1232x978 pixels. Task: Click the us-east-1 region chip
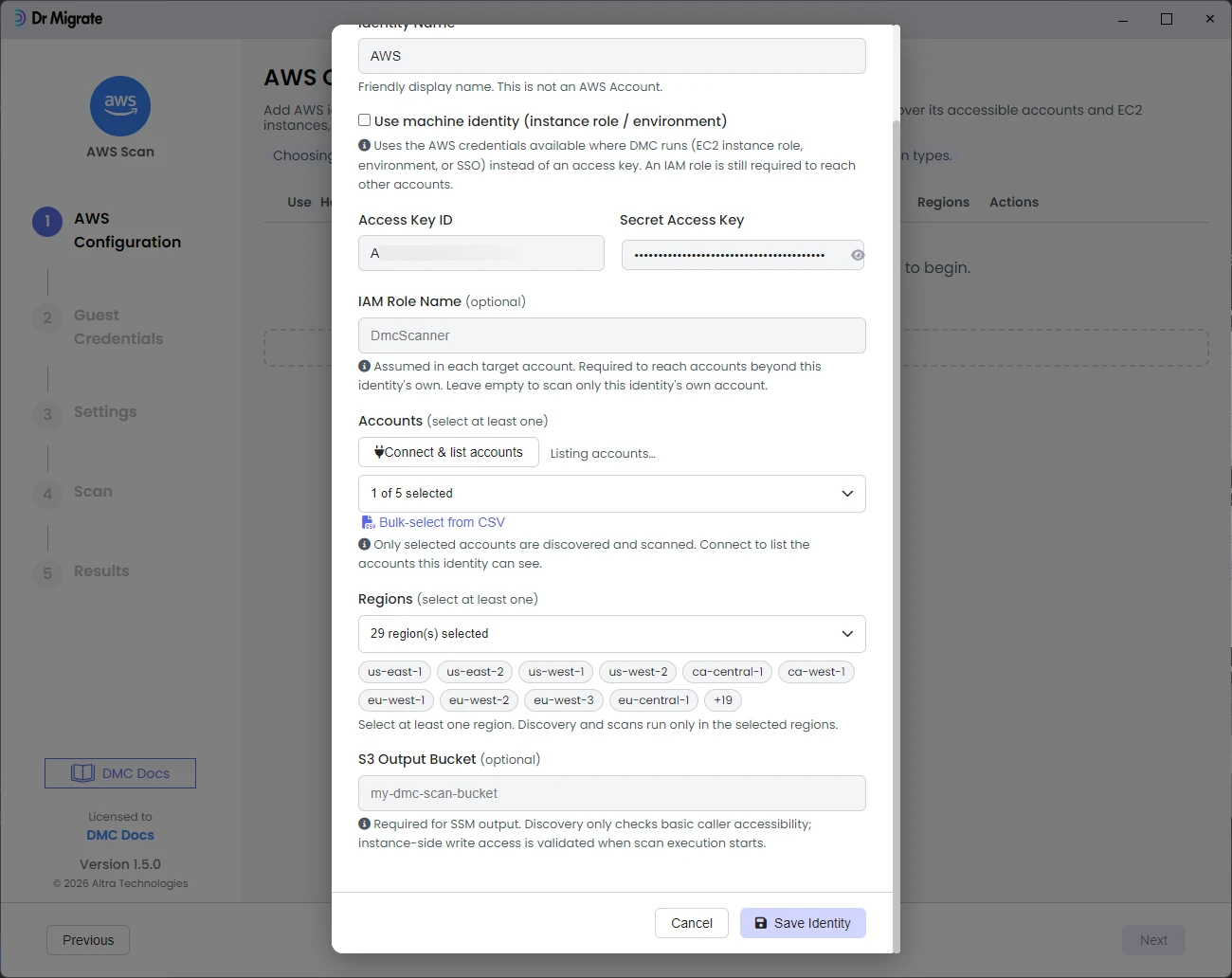pyautogui.click(x=395, y=672)
